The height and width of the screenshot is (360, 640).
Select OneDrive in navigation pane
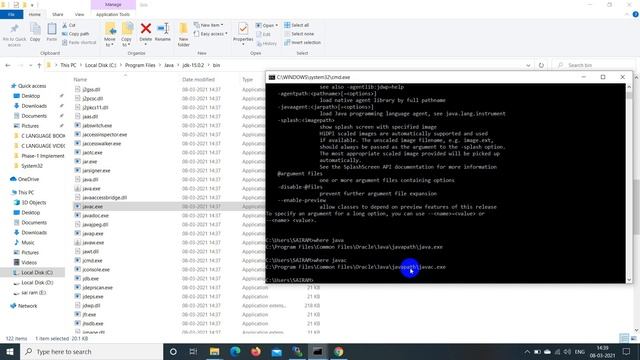click(28, 179)
